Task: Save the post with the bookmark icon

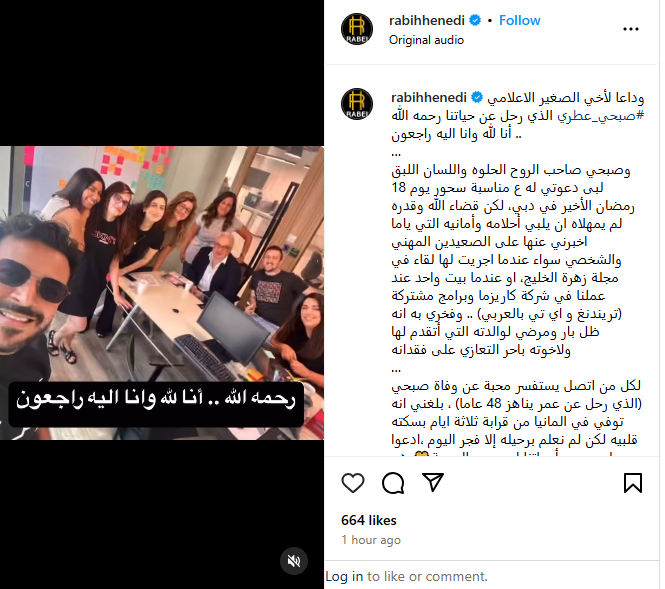Action: 632,483
